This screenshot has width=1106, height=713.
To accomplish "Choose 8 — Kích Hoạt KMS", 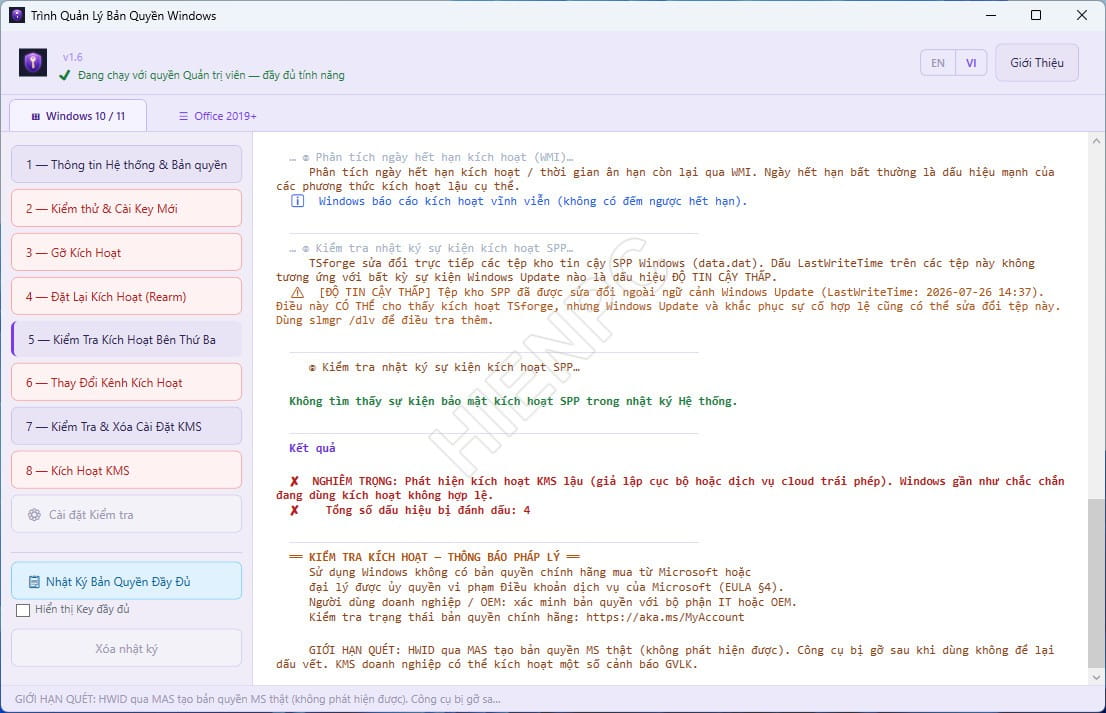I will coord(126,470).
